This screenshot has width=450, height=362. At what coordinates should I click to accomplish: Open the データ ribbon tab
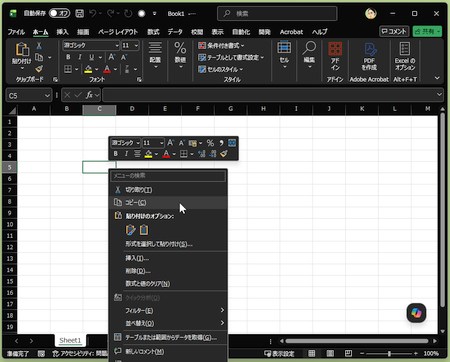coord(175,32)
